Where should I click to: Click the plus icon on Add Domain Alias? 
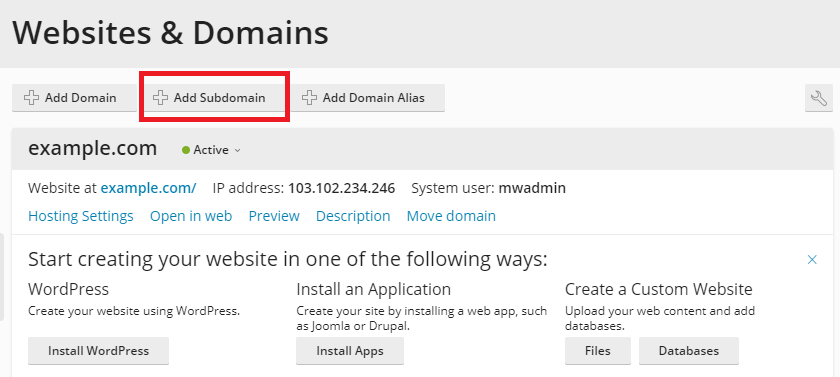point(309,98)
